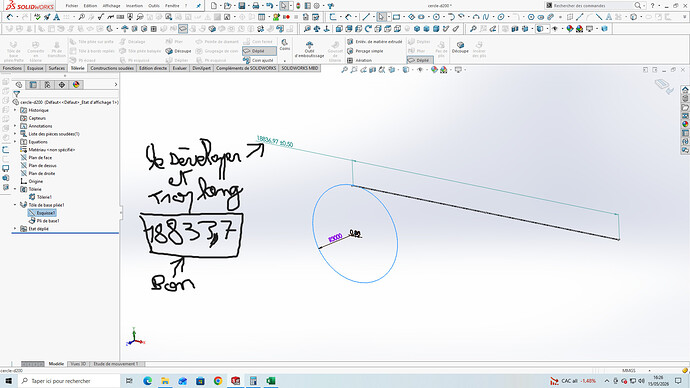Open Vues 3D bottom tab
690x388 pixels.
(x=78, y=364)
